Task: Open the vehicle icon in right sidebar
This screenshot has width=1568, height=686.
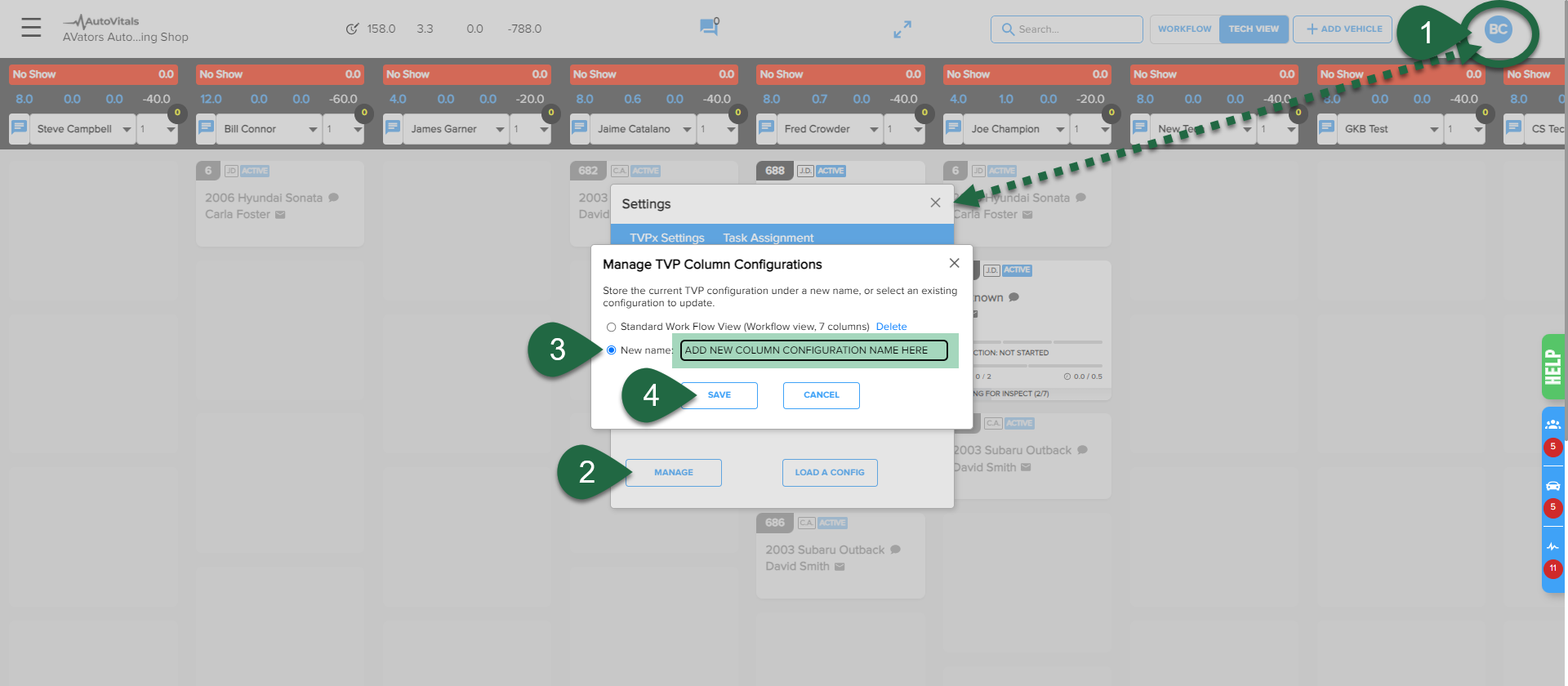Action: [1552, 486]
